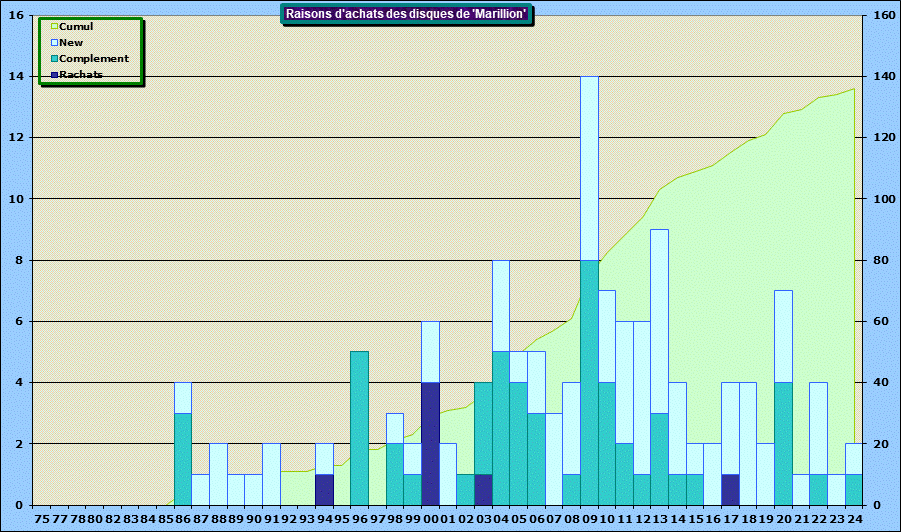Viewport: 901px width, 532px height.
Task: Click the right axis value '160'
Action: point(884,16)
